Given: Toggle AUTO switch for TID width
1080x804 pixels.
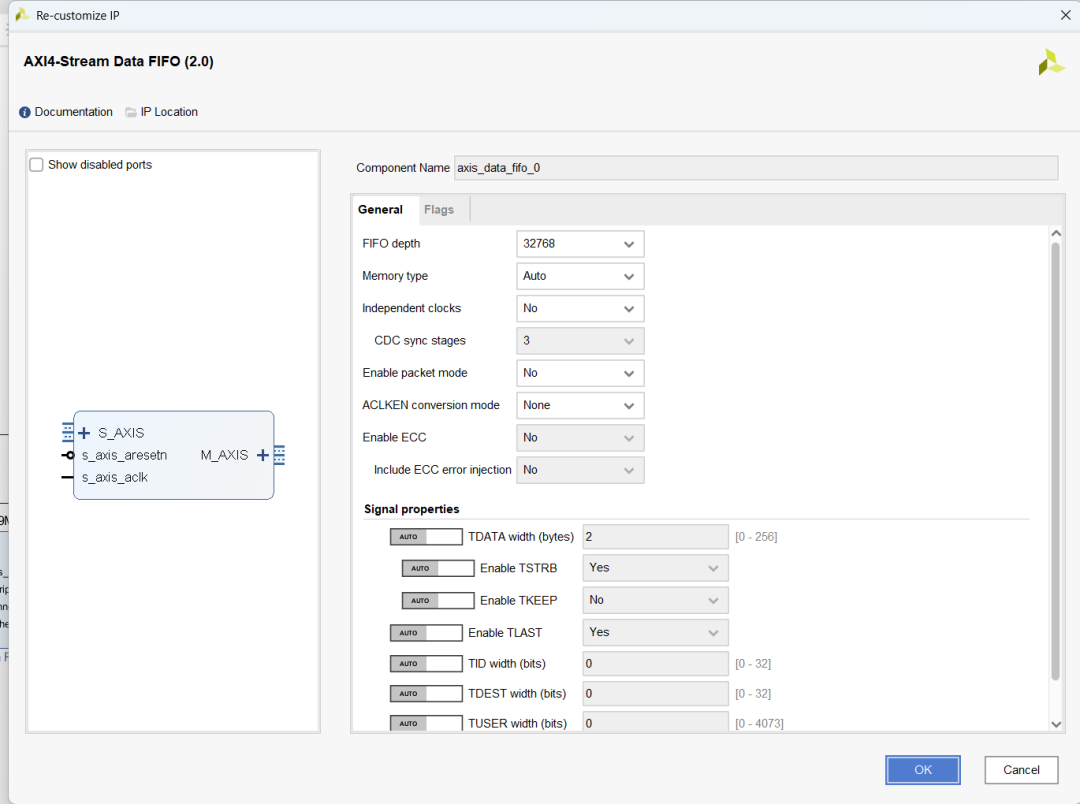Looking at the screenshot, I should tap(426, 663).
